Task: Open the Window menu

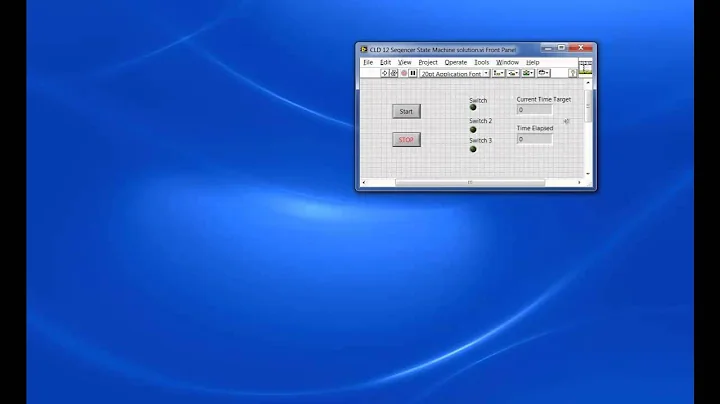Action: click(507, 62)
